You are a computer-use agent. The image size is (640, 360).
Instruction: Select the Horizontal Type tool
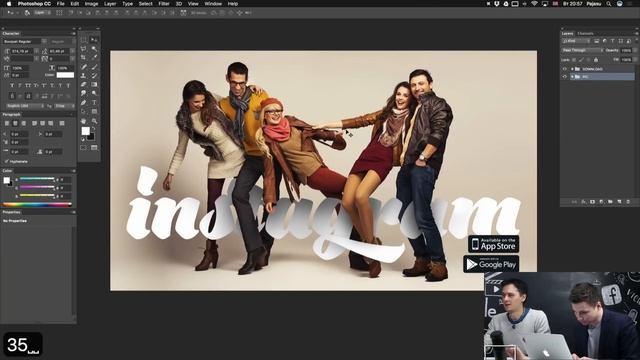coord(94,102)
